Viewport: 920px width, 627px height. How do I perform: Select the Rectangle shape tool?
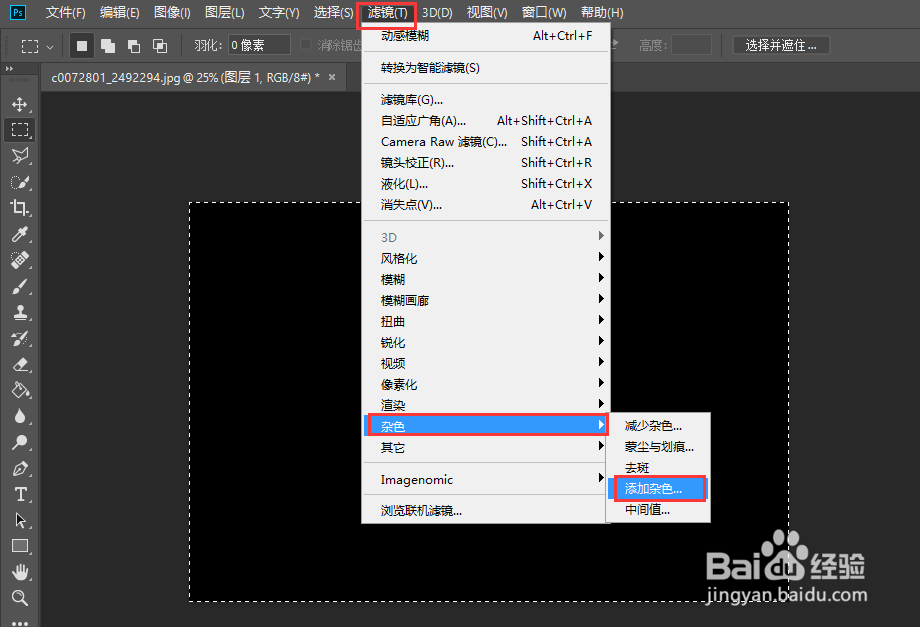click(x=20, y=546)
